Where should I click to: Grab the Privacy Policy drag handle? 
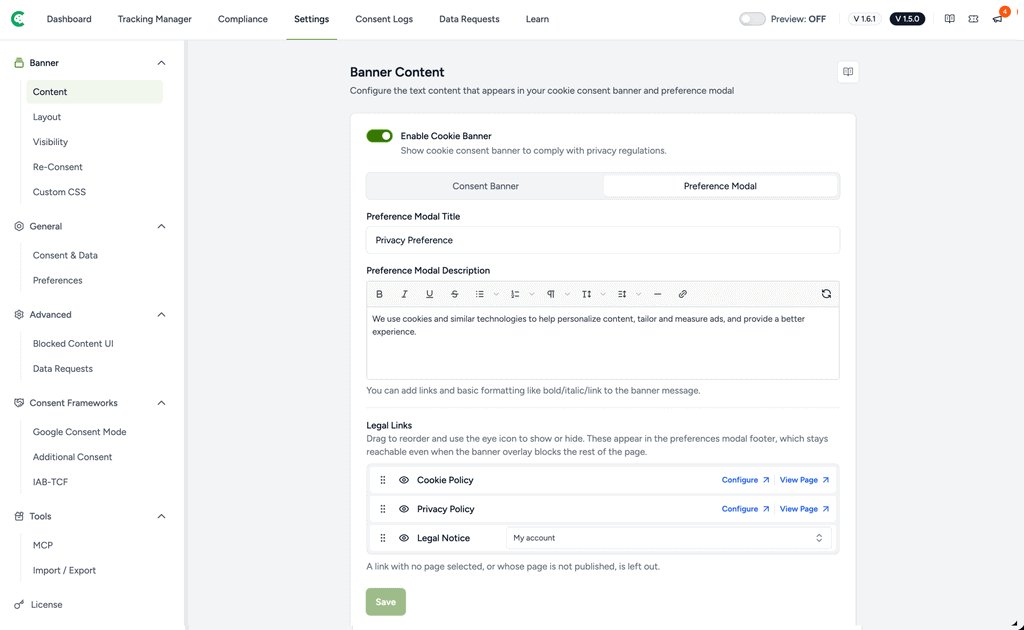coord(383,509)
